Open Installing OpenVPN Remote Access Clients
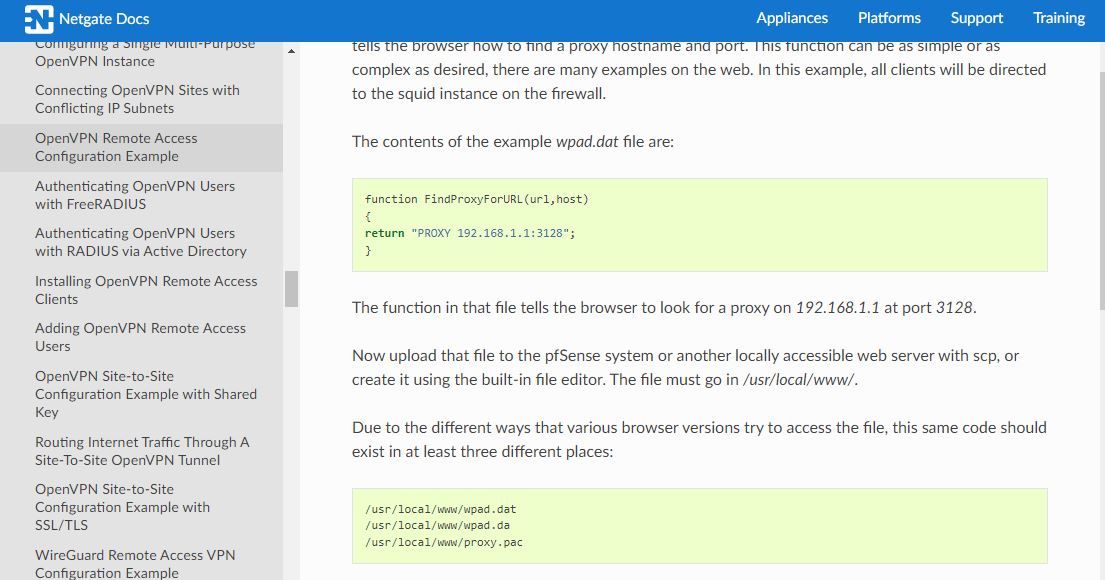The height and width of the screenshot is (580, 1105). 146,290
